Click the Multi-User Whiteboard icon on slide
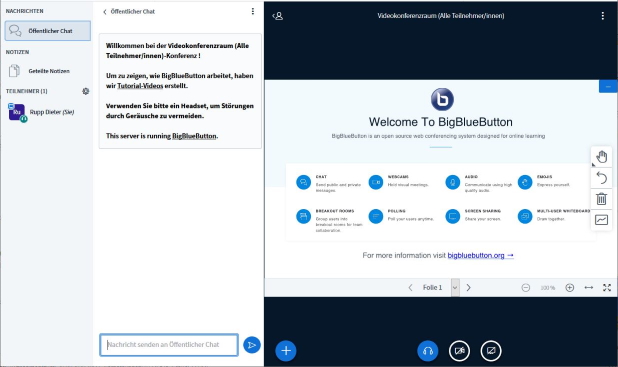The image size is (618, 367). pos(525,216)
